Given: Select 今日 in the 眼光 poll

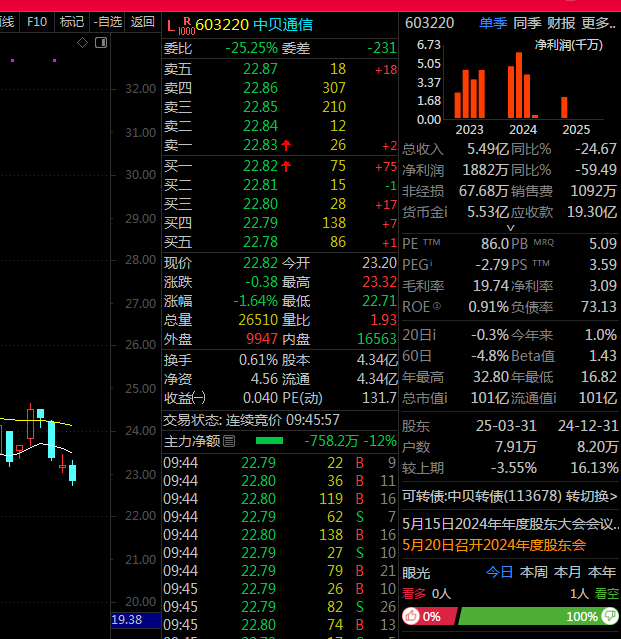Looking at the screenshot, I should [x=500, y=572].
